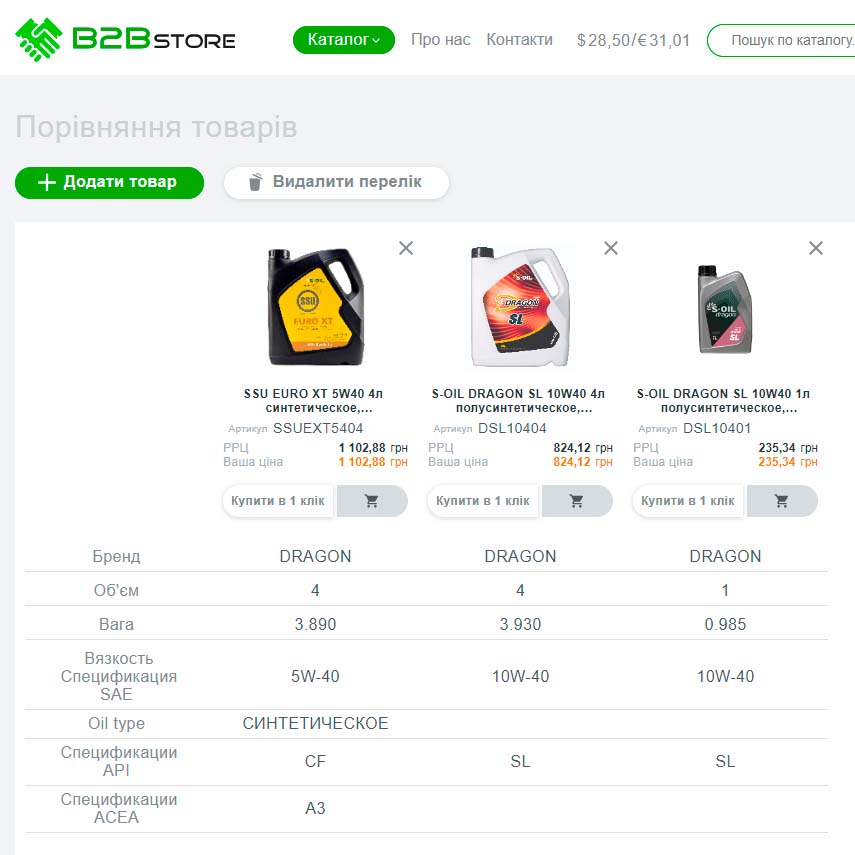The image size is (855, 855).
Task: Open the Про нас page
Action: [x=440, y=40]
